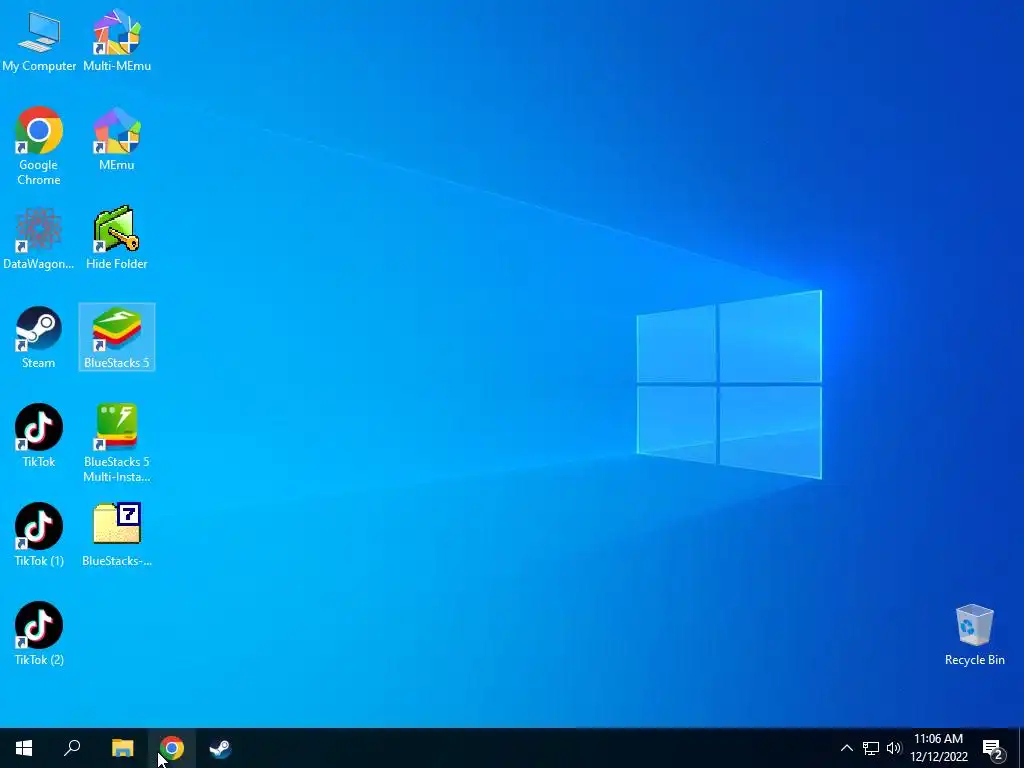Select the Multi-MEmu shortcut
The width and height of the screenshot is (1024, 768).
[117, 40]
